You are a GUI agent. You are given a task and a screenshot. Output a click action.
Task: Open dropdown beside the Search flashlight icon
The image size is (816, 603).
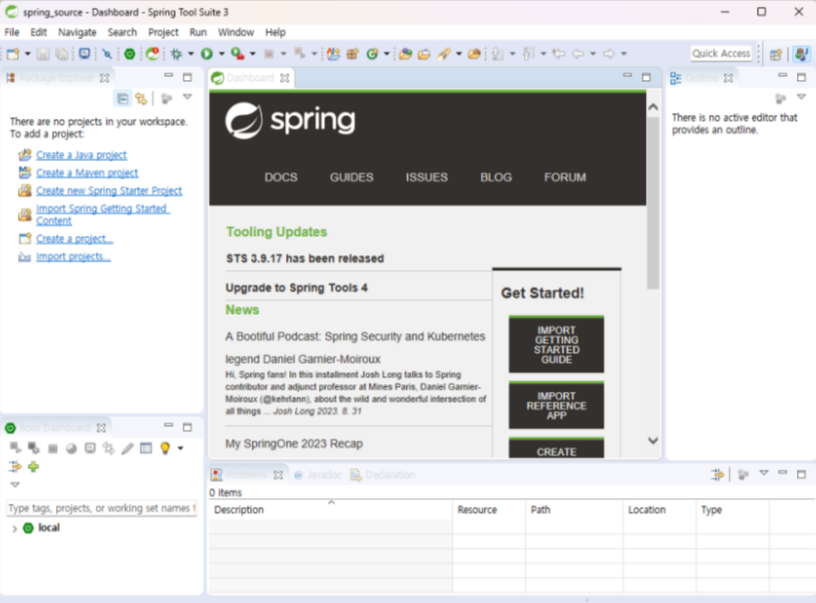click(458, 54)
